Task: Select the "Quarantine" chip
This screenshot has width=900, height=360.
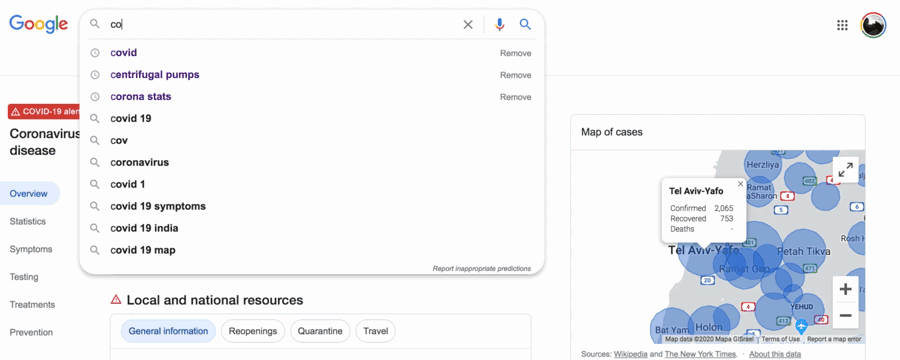Action: coord(320,331)
